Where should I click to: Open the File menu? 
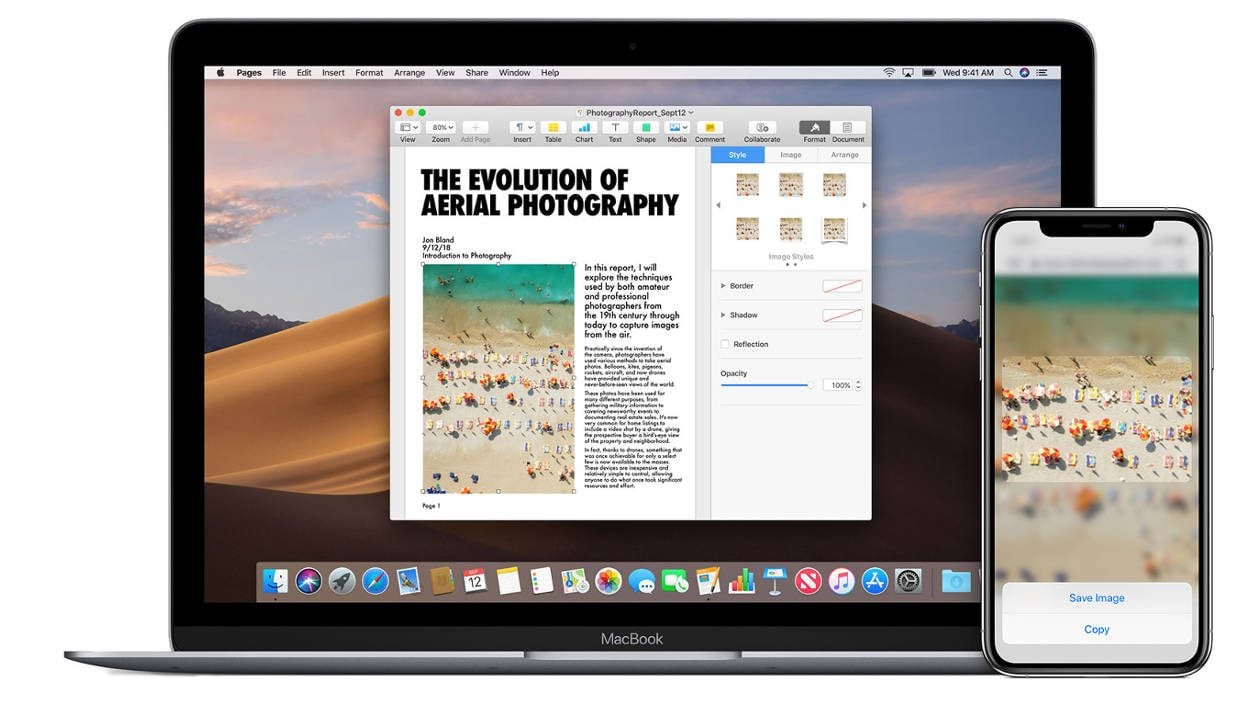[279, 73]
